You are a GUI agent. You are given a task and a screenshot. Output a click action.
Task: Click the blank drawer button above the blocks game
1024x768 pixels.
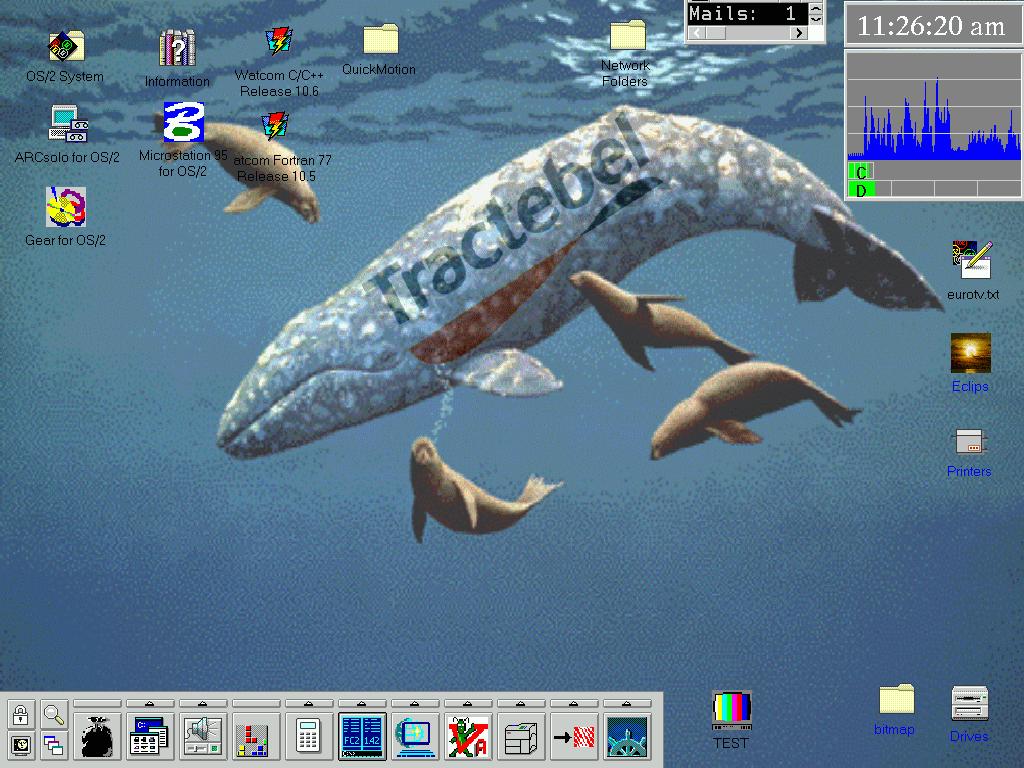pyautogui.click(x=256, y=703)
